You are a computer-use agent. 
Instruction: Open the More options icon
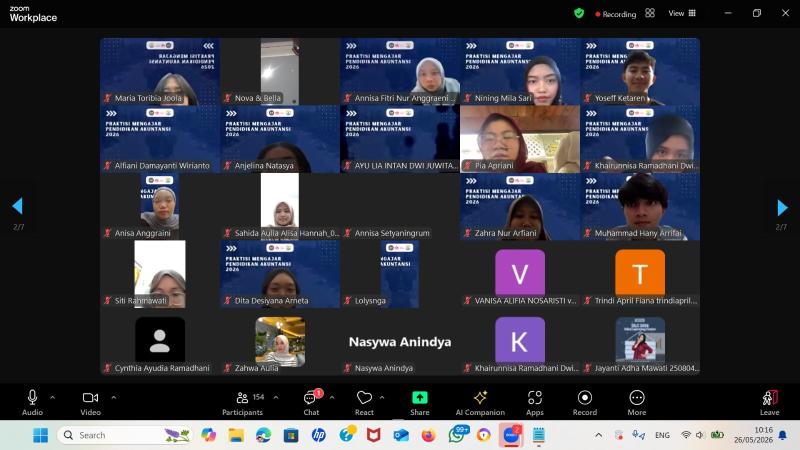coord(637,397)
